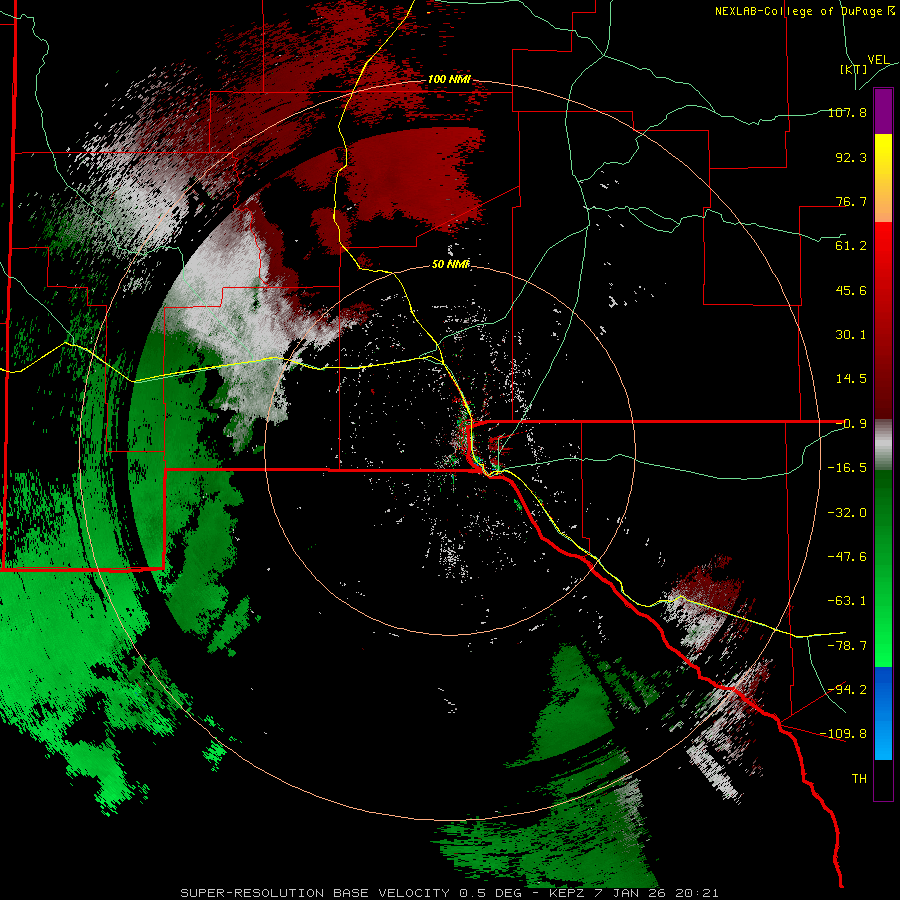
Task: Click the 100 NMI range ring label
Action: [449, 79]
